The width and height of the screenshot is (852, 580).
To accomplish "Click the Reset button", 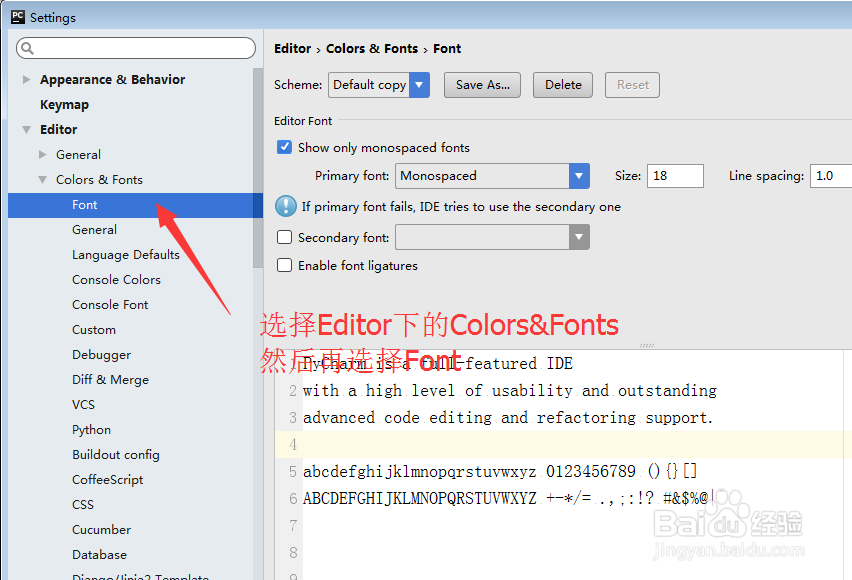I will [x=632, y=85].
